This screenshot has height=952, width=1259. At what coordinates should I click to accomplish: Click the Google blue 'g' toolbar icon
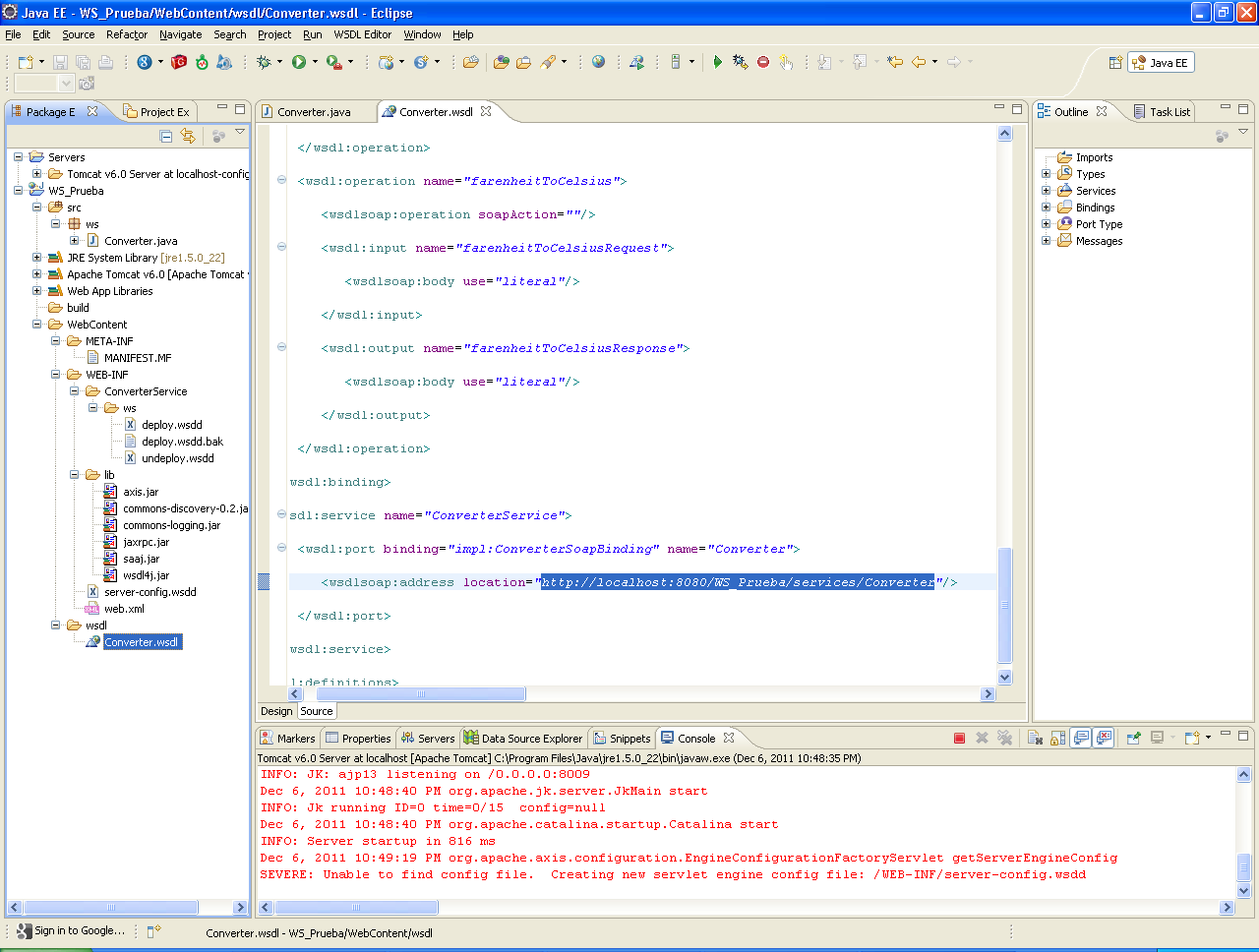click(x=145, y=62)
